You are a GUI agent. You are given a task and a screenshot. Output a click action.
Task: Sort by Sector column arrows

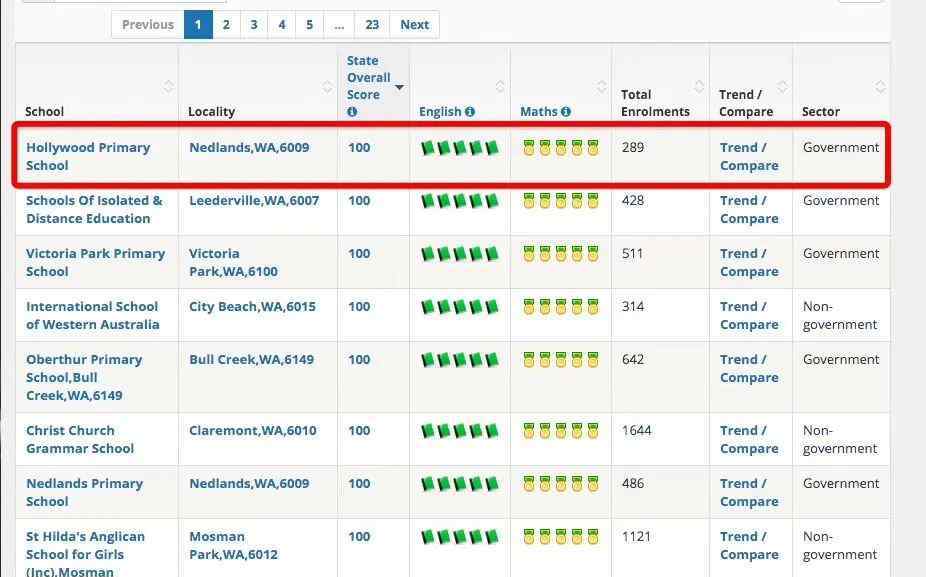pos(880,87)
